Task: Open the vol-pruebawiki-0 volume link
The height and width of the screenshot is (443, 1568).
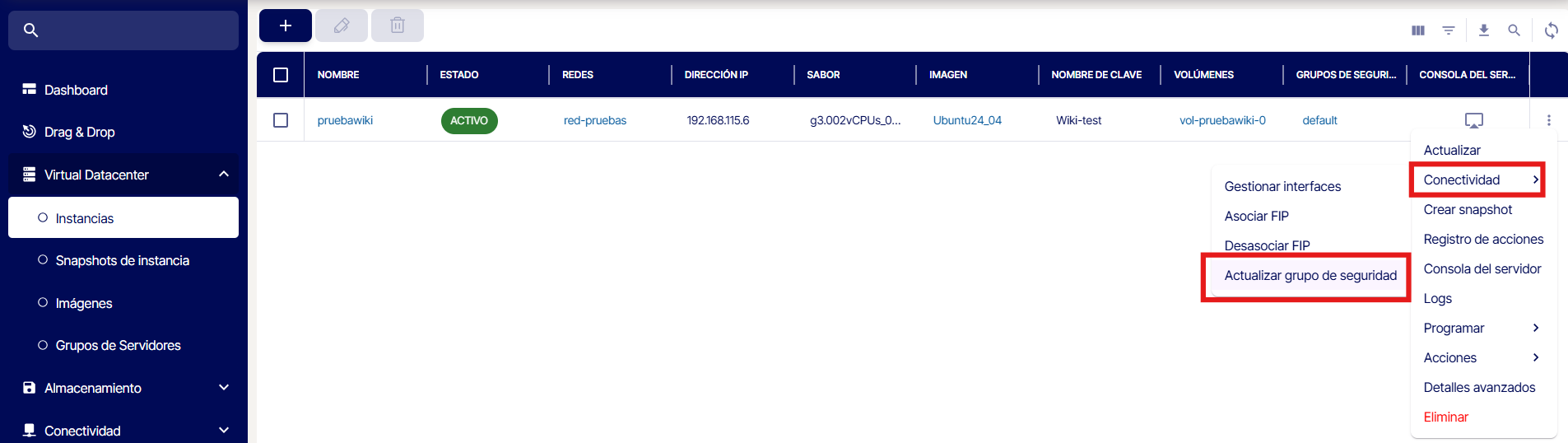Action: click(x=1221, y=120)
